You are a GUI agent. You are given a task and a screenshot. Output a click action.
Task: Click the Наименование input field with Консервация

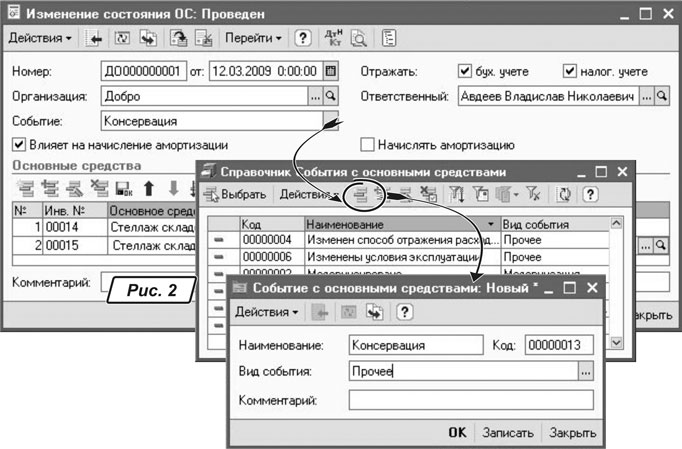click(x=414, y=343)
